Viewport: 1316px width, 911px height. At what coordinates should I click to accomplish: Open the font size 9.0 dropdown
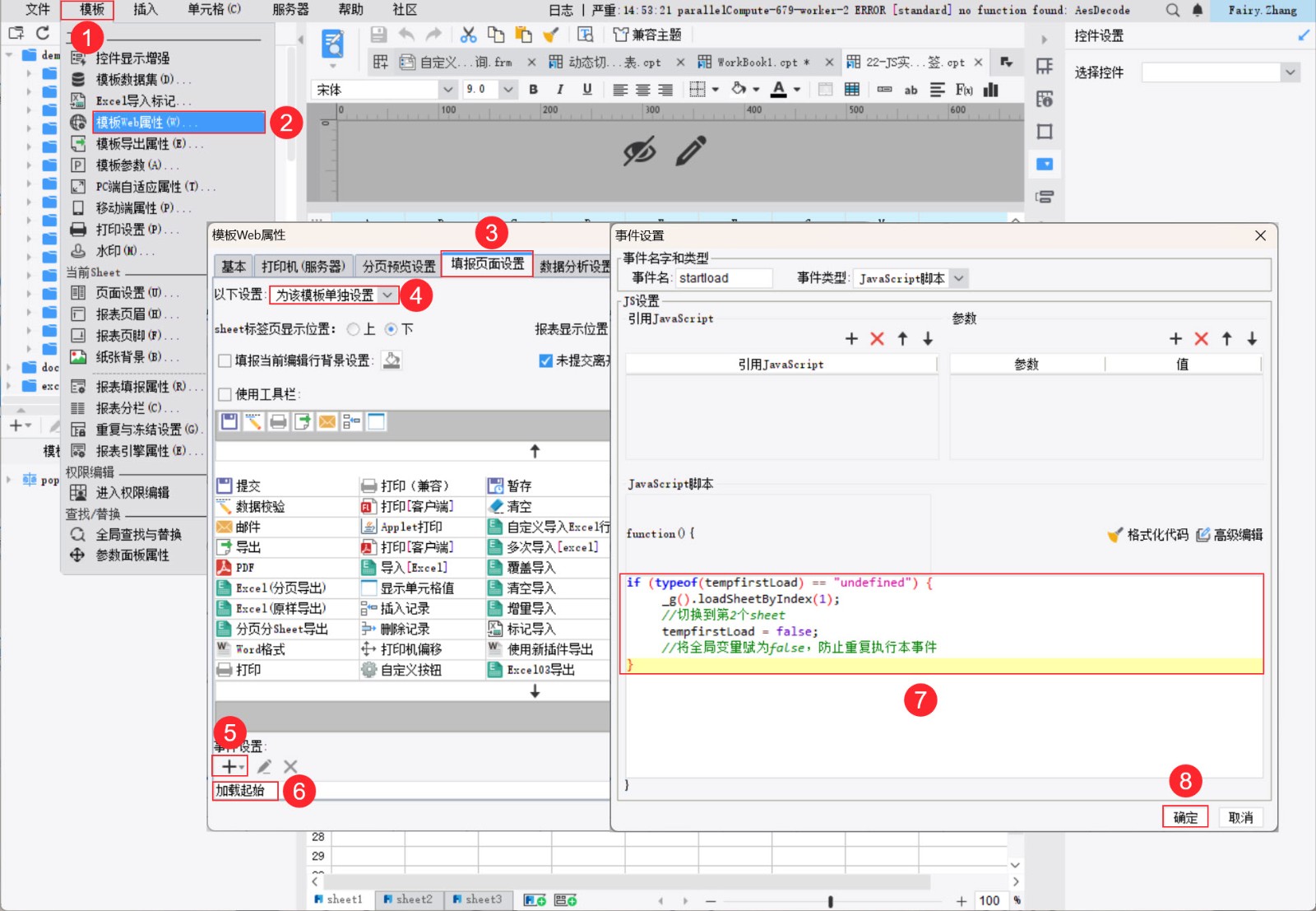(x=508, y=90)
